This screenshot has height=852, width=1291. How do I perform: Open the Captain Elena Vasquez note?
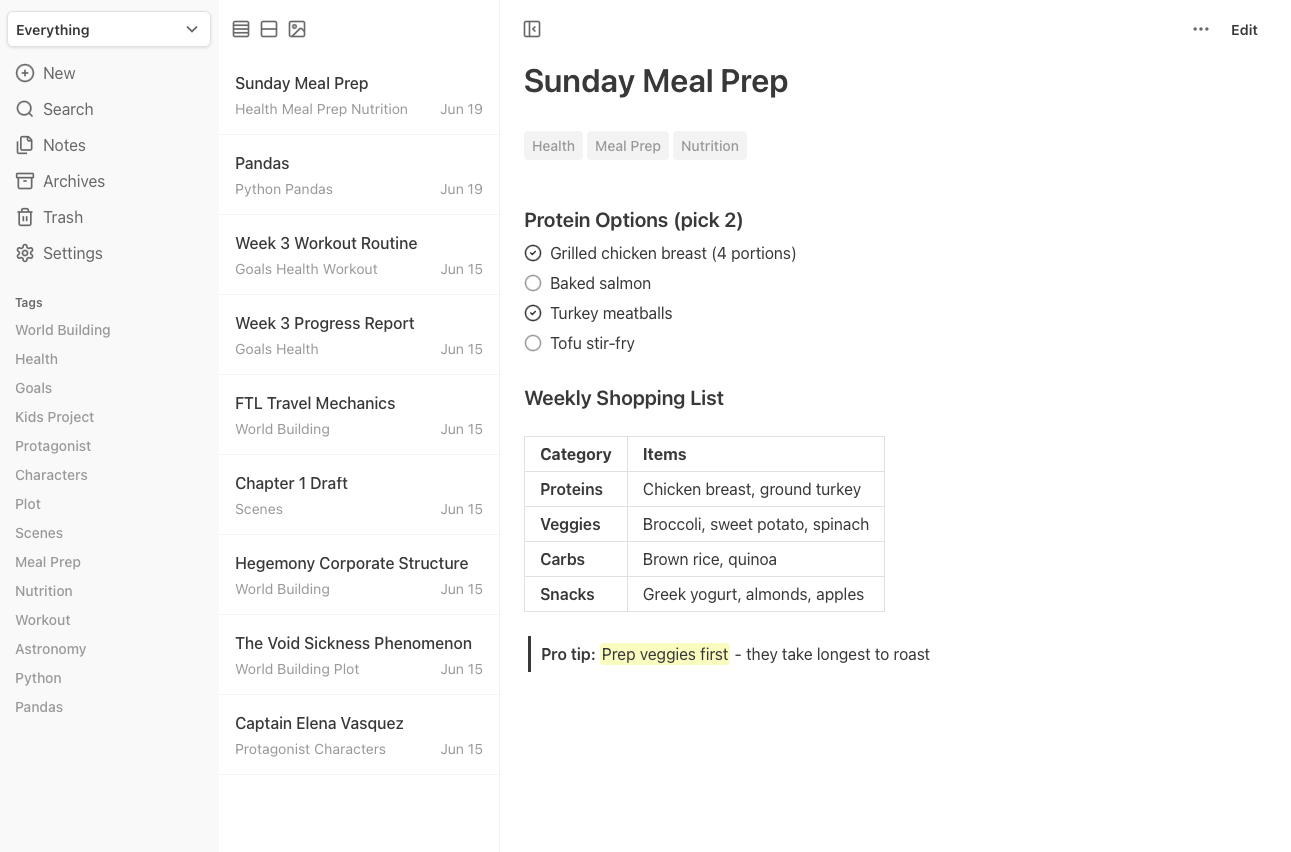point(359,735)
